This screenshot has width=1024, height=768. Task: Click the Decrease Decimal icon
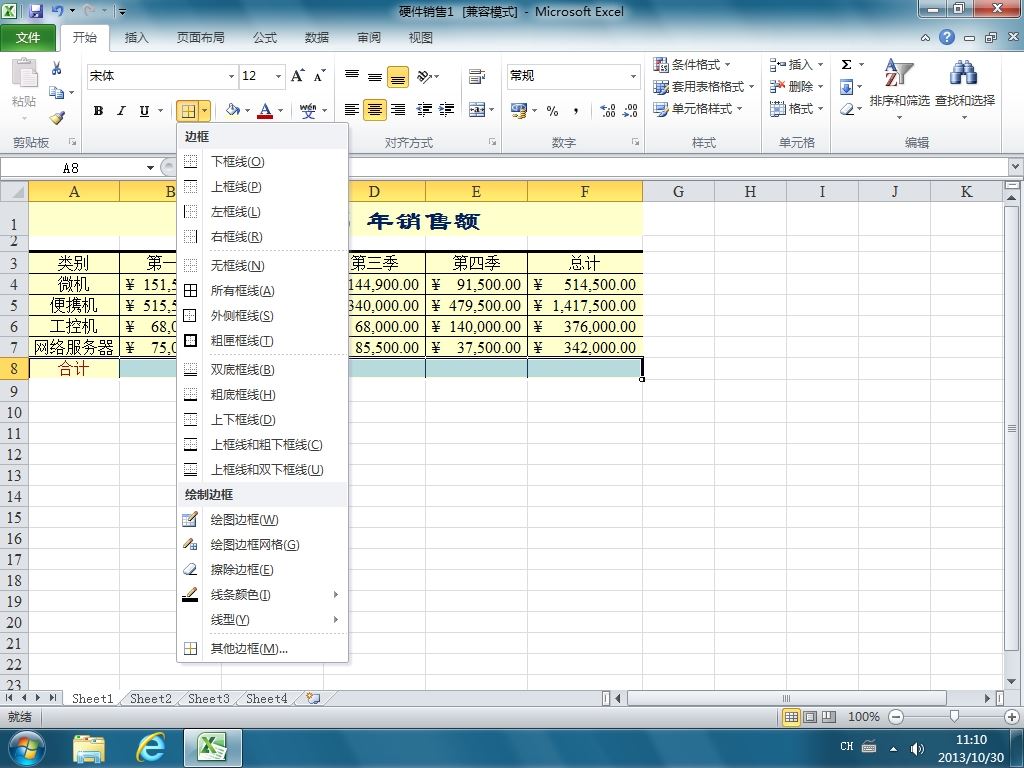[630, 110]
